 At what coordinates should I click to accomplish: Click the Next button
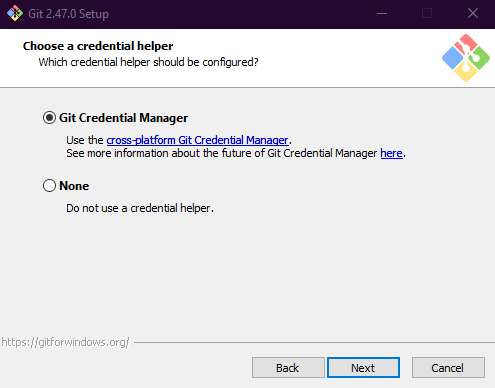[363, 368]
